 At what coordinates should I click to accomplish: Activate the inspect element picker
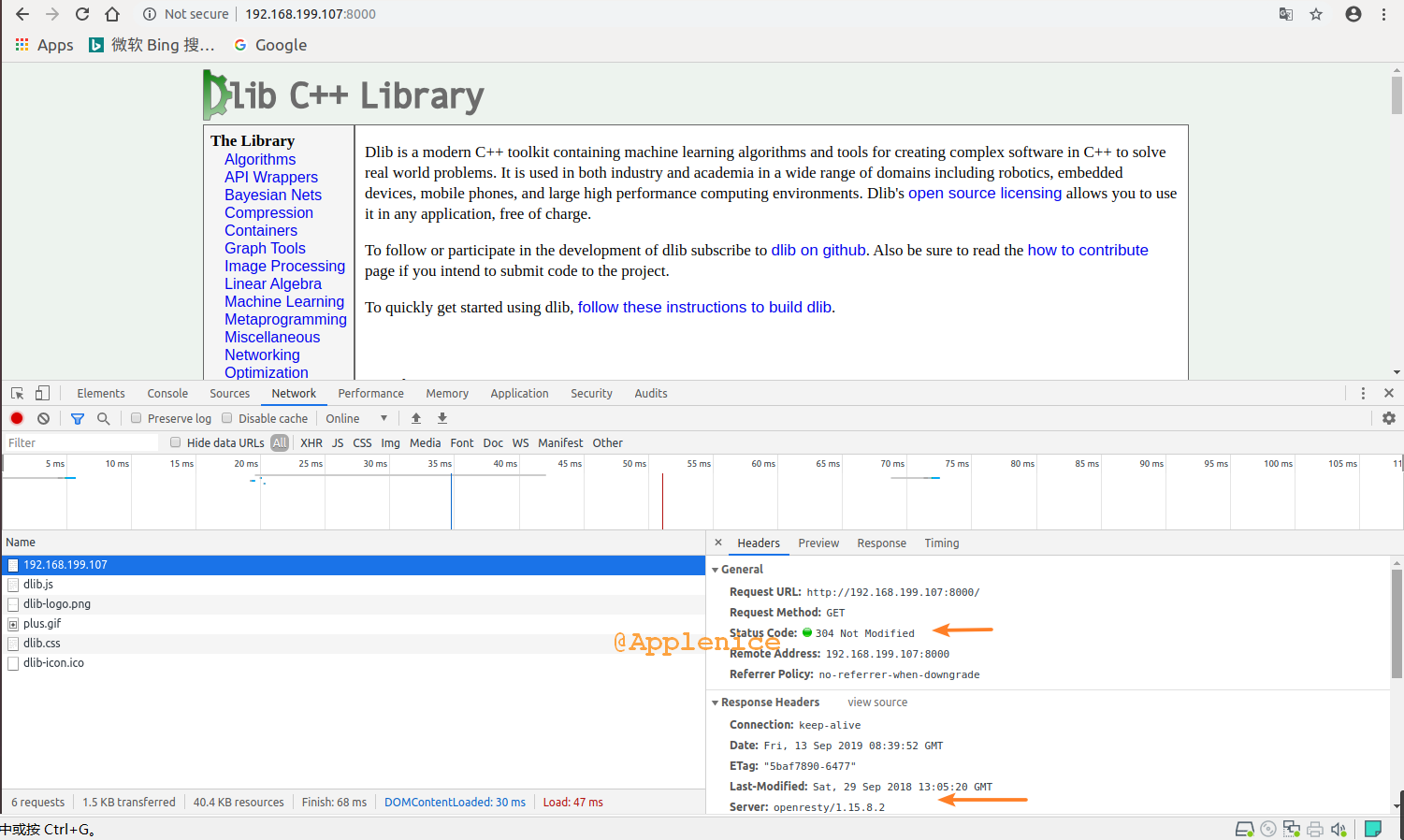18,394
